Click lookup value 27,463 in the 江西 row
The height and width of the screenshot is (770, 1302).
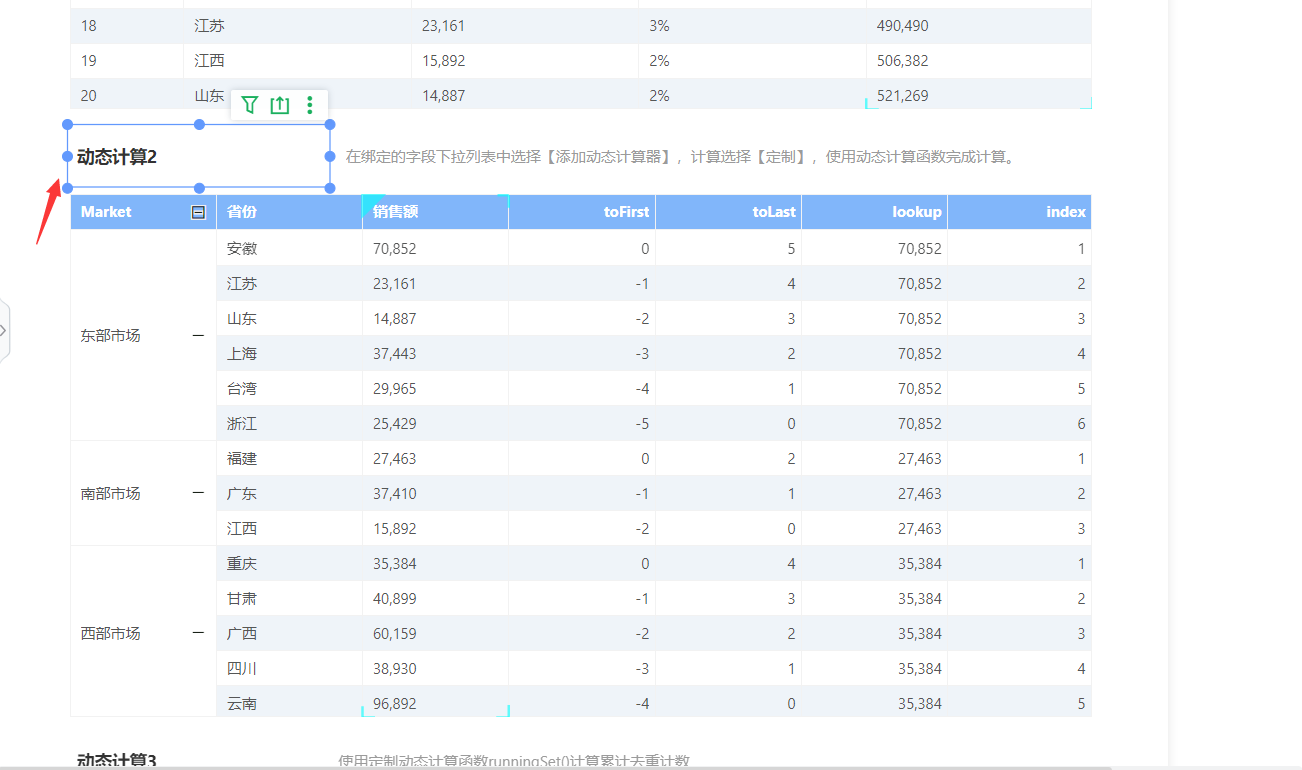tap(920, 528)
